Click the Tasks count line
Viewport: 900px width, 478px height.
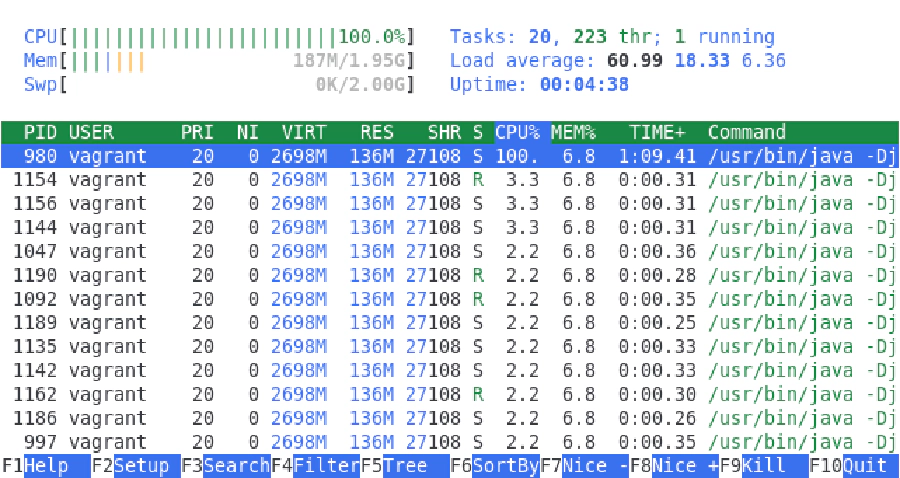pos(612,37)
